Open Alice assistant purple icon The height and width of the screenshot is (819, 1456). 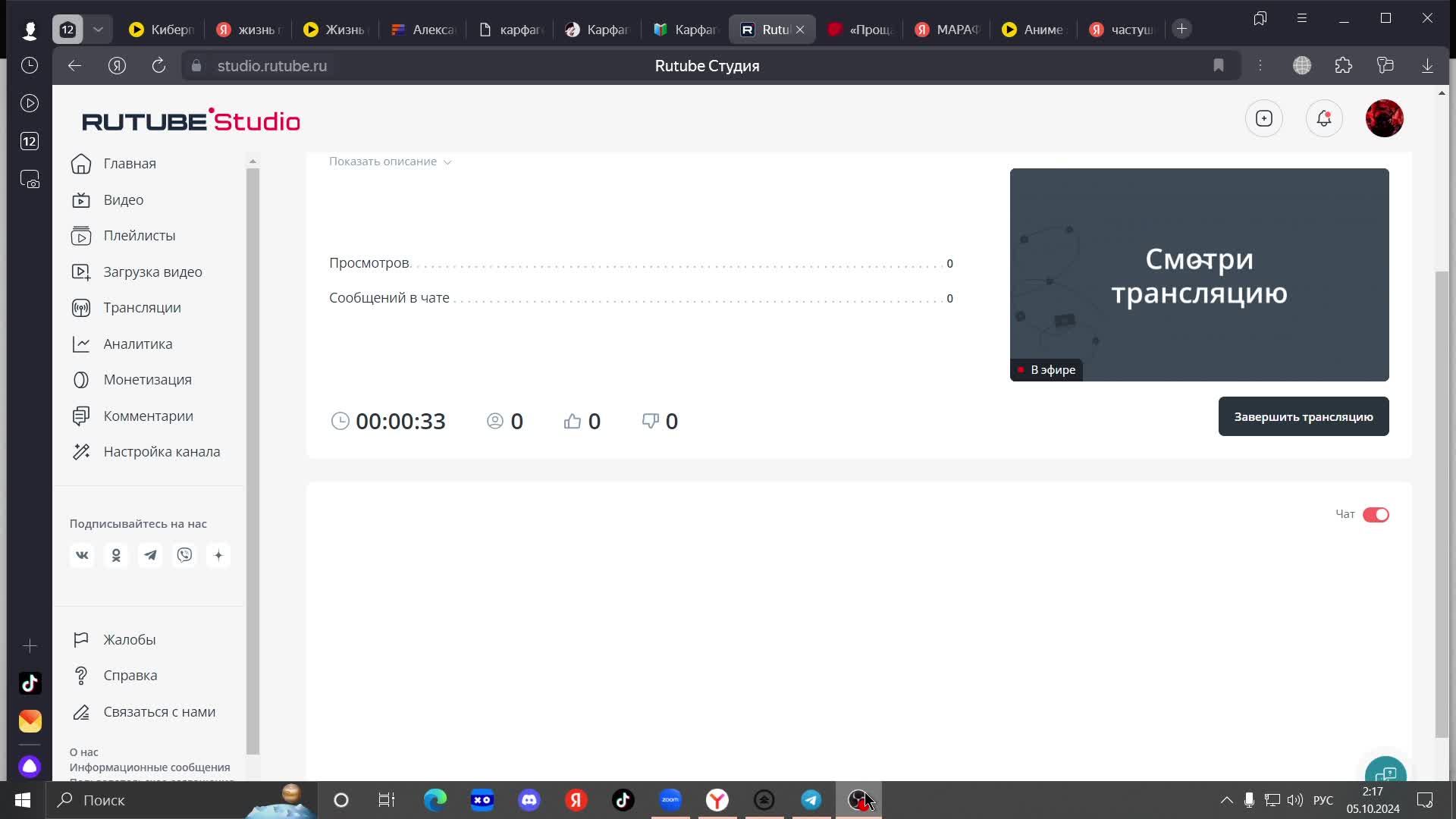click(30, 767)
